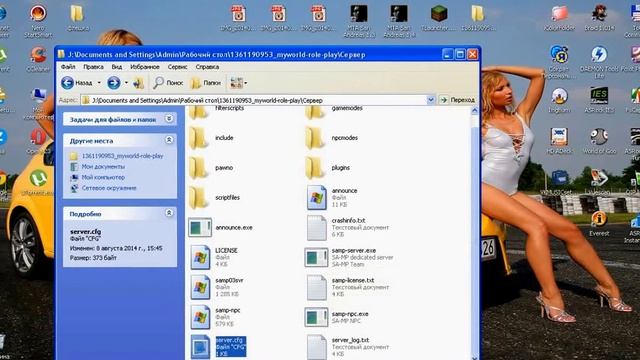Select the announce.exe icon
Image resolution: width=640 pixels, height=360 pixels.
click(200, 227)
